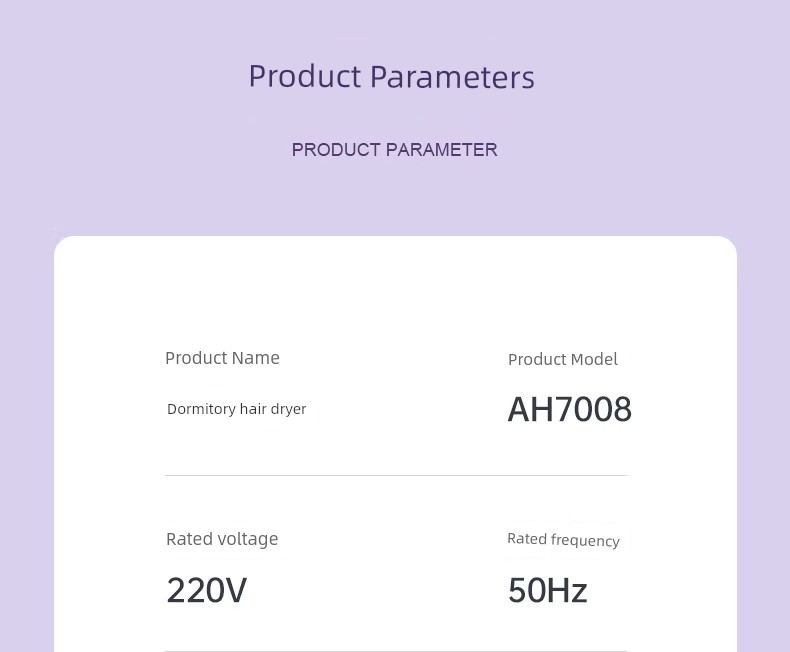This screenshot has height=652, width=790.
Task: Click the word dryer in product name
Action: coord(288,409)
